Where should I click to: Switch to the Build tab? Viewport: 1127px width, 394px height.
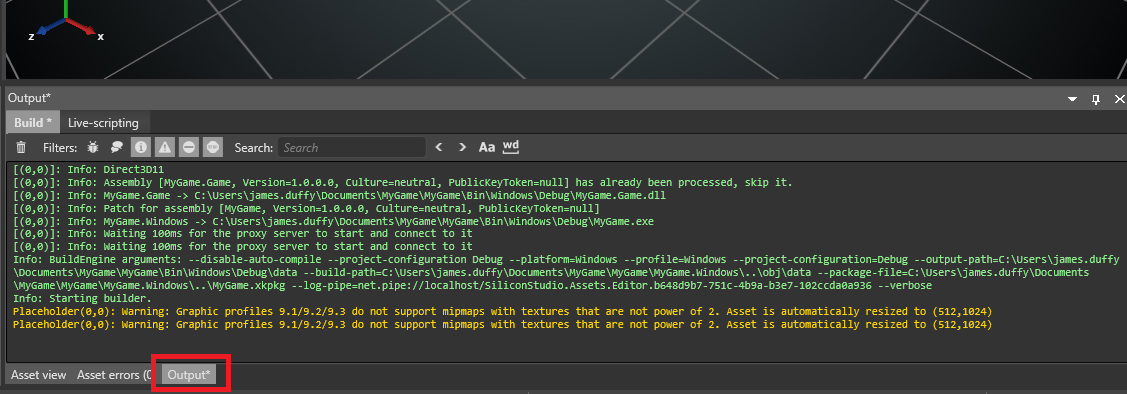[x=33, y=122]
